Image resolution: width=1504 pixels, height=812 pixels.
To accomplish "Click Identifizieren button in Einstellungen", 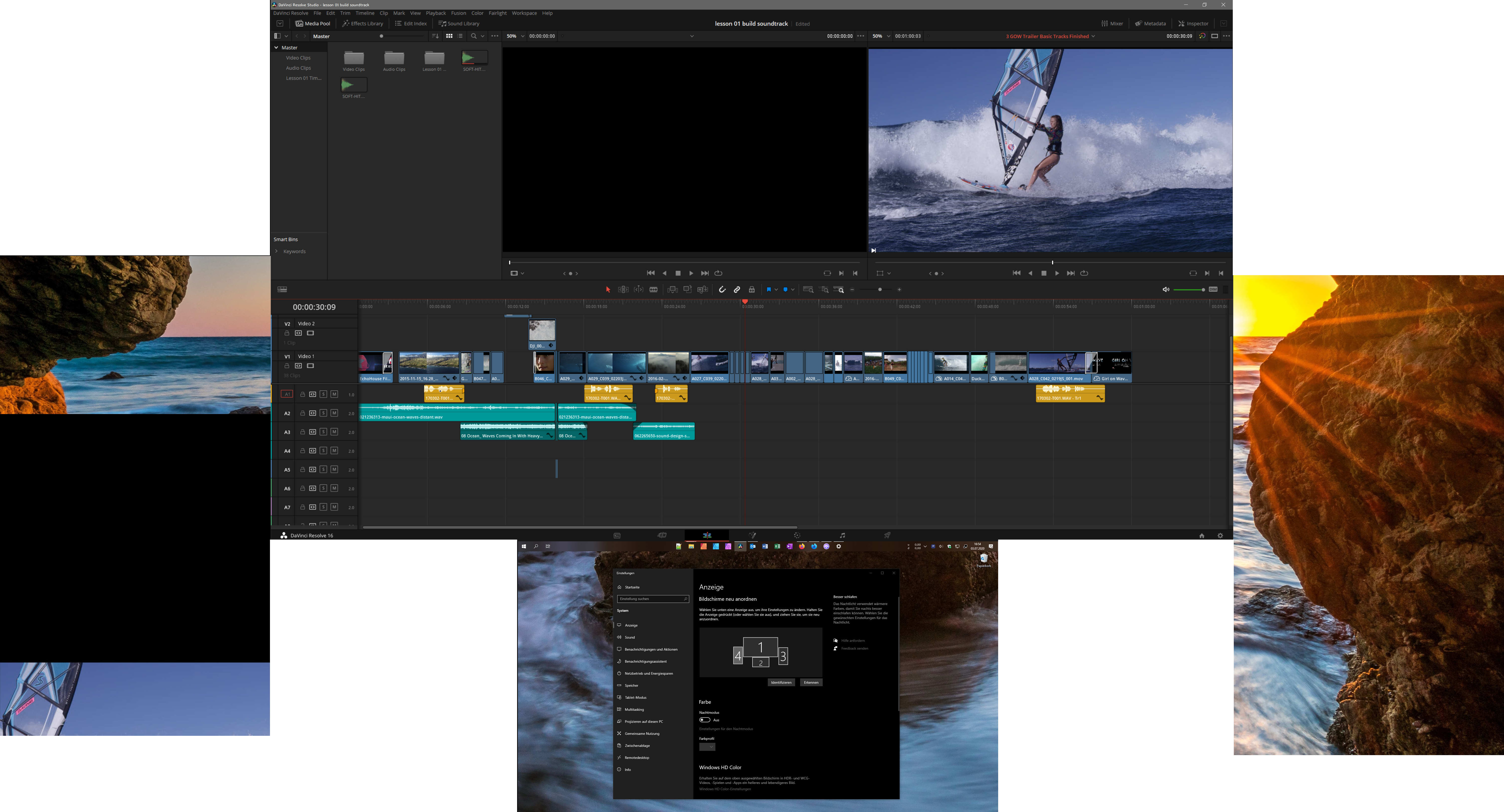I will pyautogui.click(x=781, y=682).
